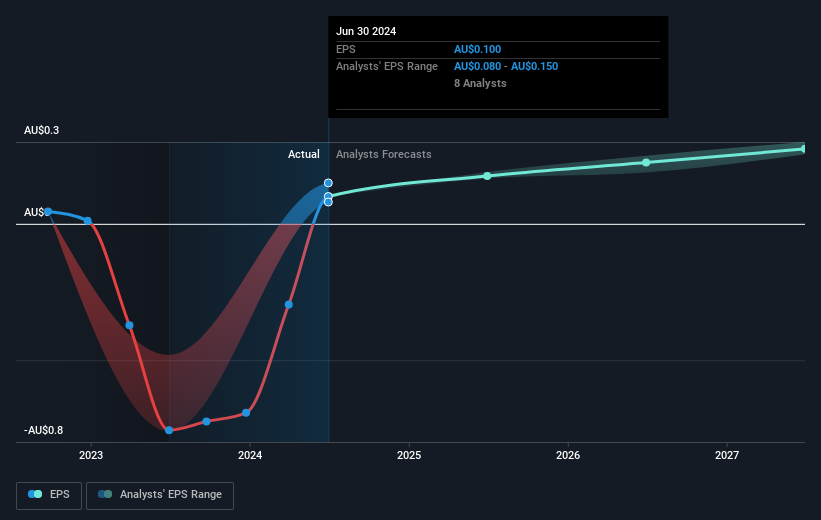The width and height of the screenshot is (821, 520).
Task: Click the AU$0.080 range low value
Action: 478,67
